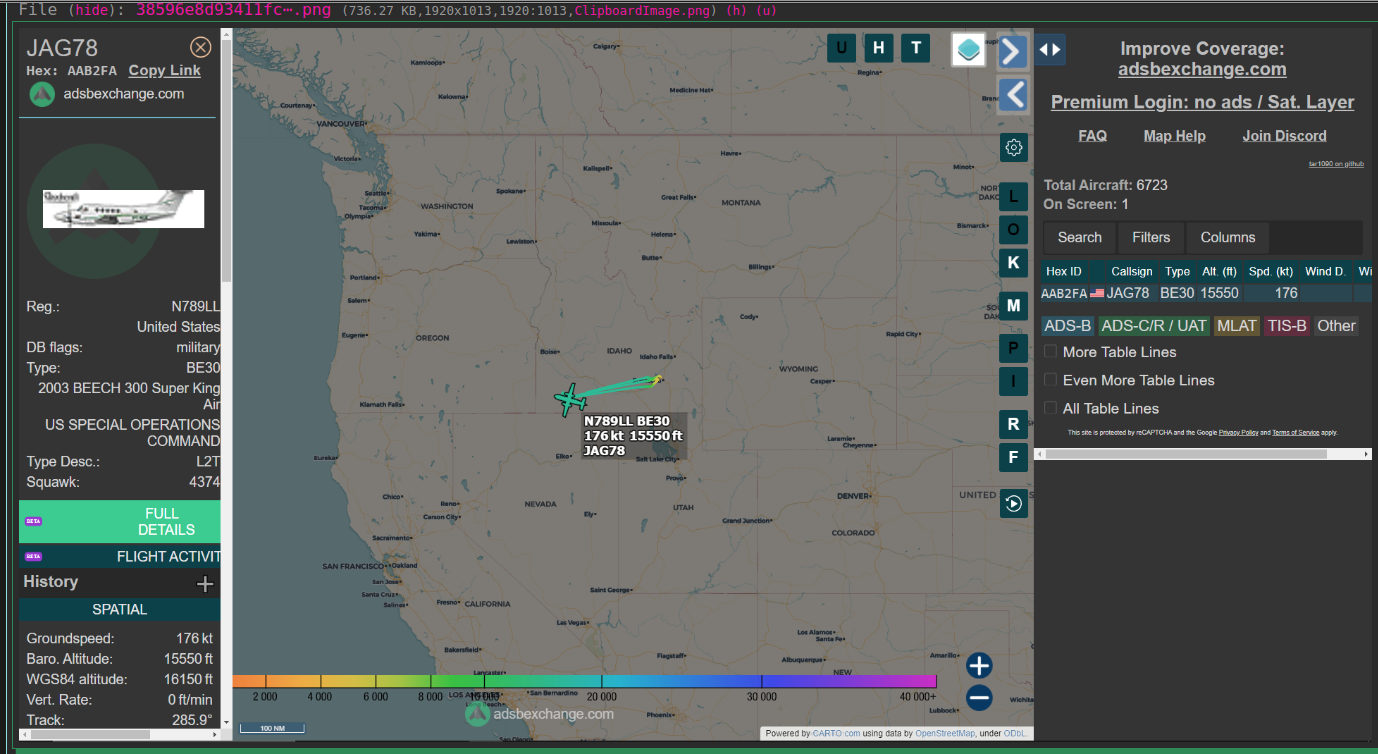Viewport: 1378px width, 754px height.
Task: Switch to the Search tab
Action: click(1080, 237)
